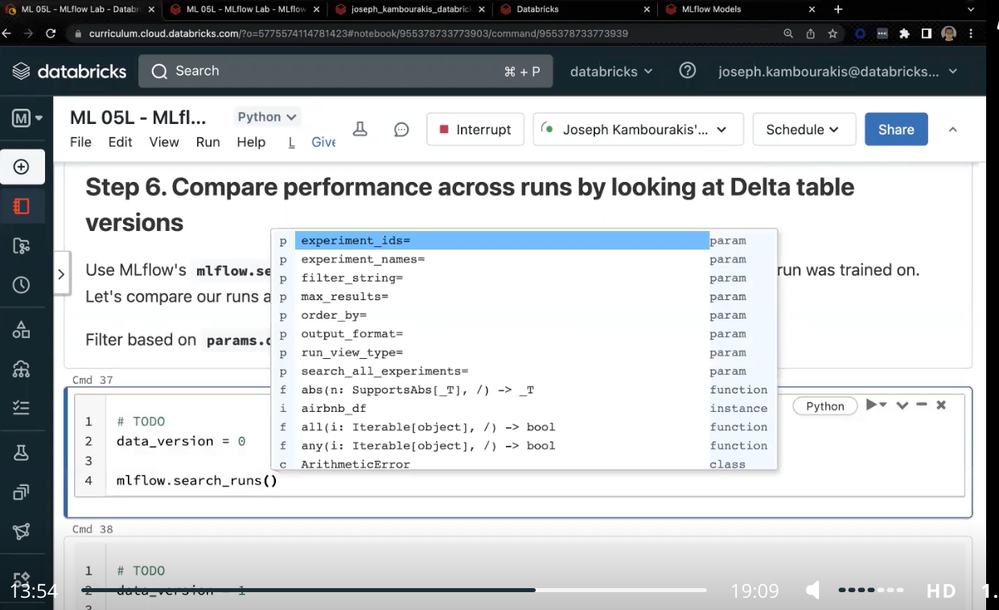
Task: Click the Share button
Action: pyautogui.click(x=895, y=129)
